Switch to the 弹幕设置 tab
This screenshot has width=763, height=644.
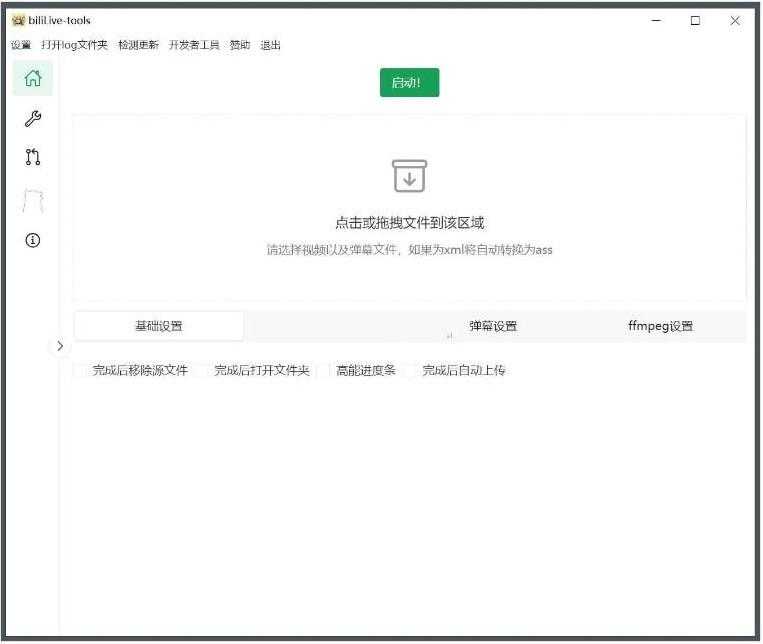[493, 326]
